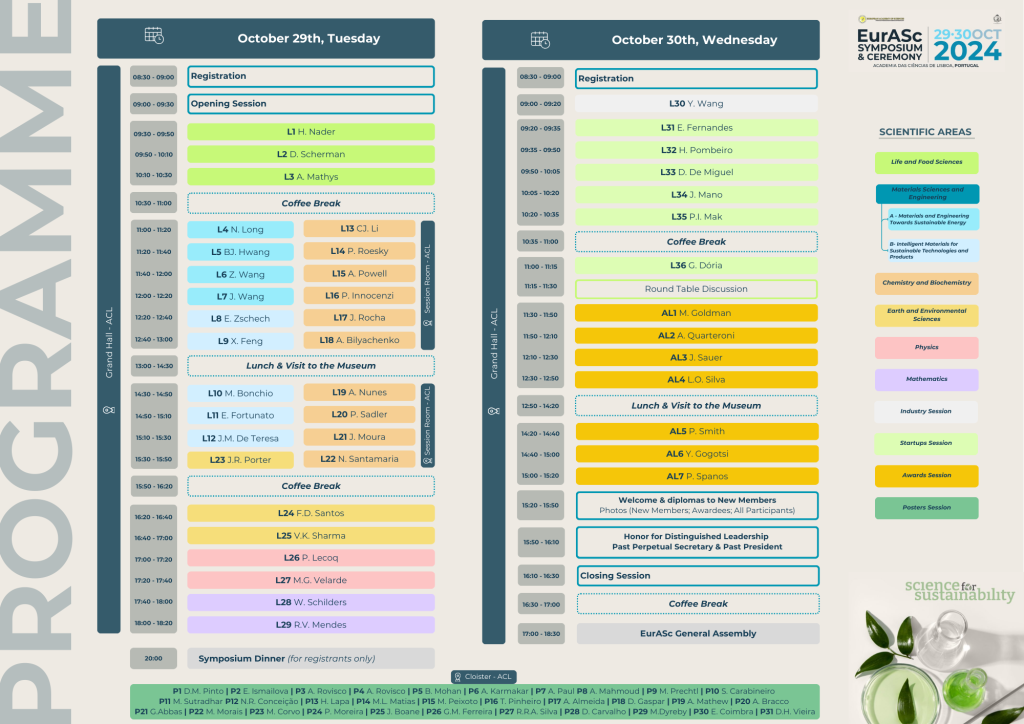Select the Mathematics legend swatch
1024x724 pixels.
tap(926, 379)
